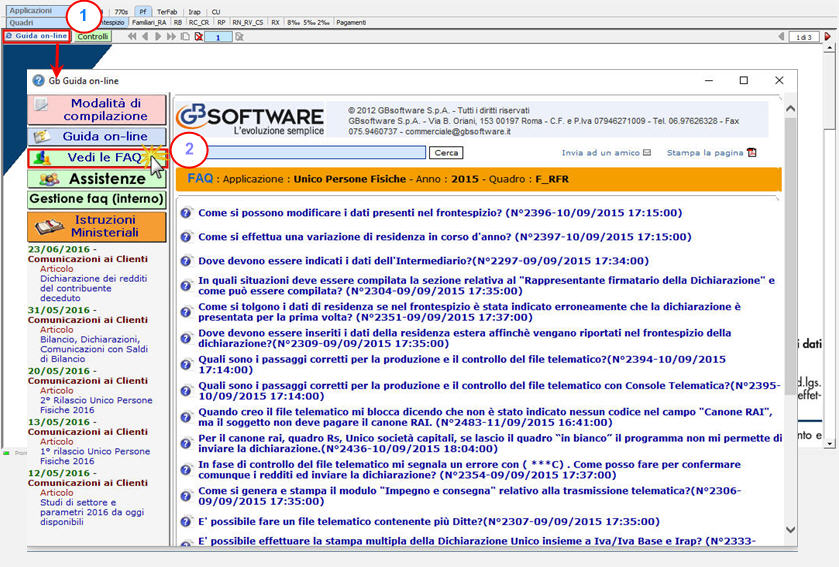
Task: Switch to the TerFab application tab
Action: tap(167, 11)
